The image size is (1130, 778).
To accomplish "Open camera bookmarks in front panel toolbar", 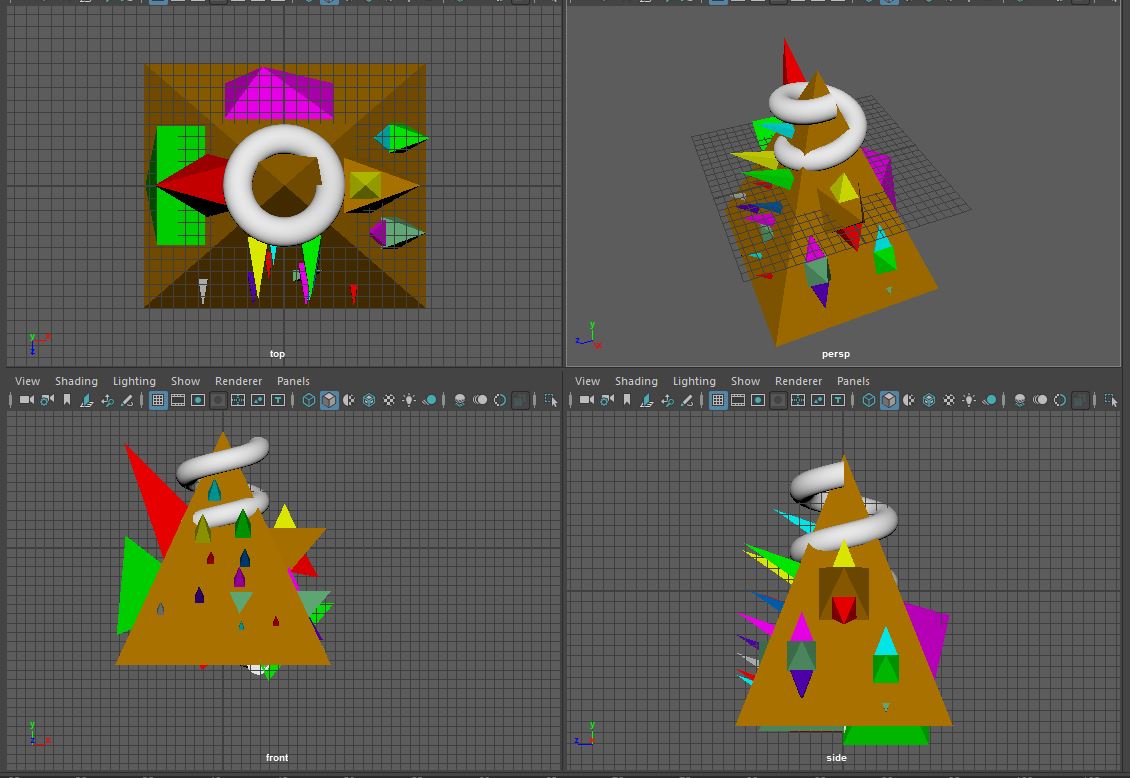I will [67, 401].
